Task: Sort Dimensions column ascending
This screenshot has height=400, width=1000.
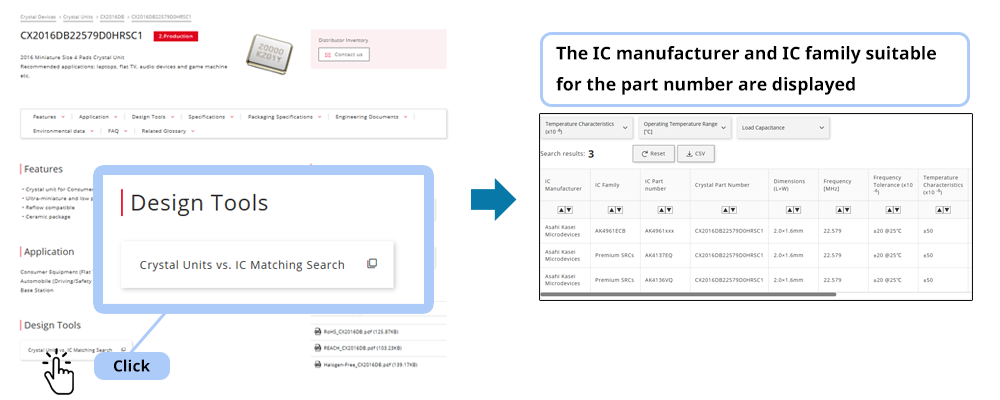Action: tap(789, 210)
